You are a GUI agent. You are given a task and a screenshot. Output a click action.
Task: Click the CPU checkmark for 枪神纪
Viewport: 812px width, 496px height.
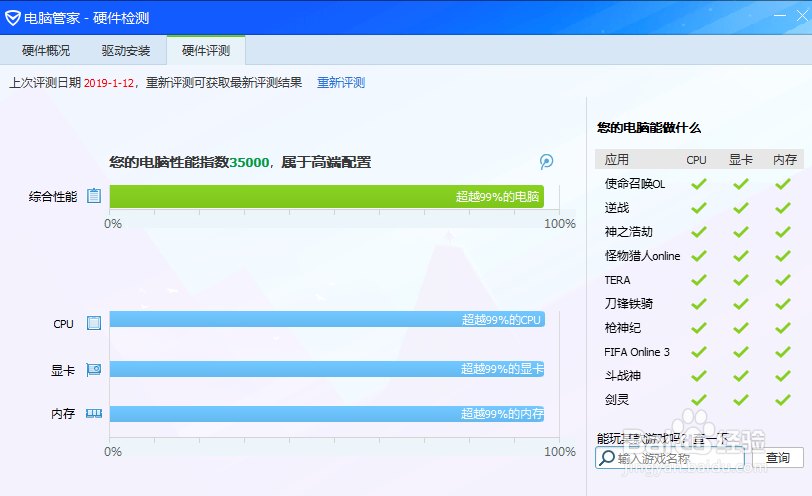click(699, 328)
